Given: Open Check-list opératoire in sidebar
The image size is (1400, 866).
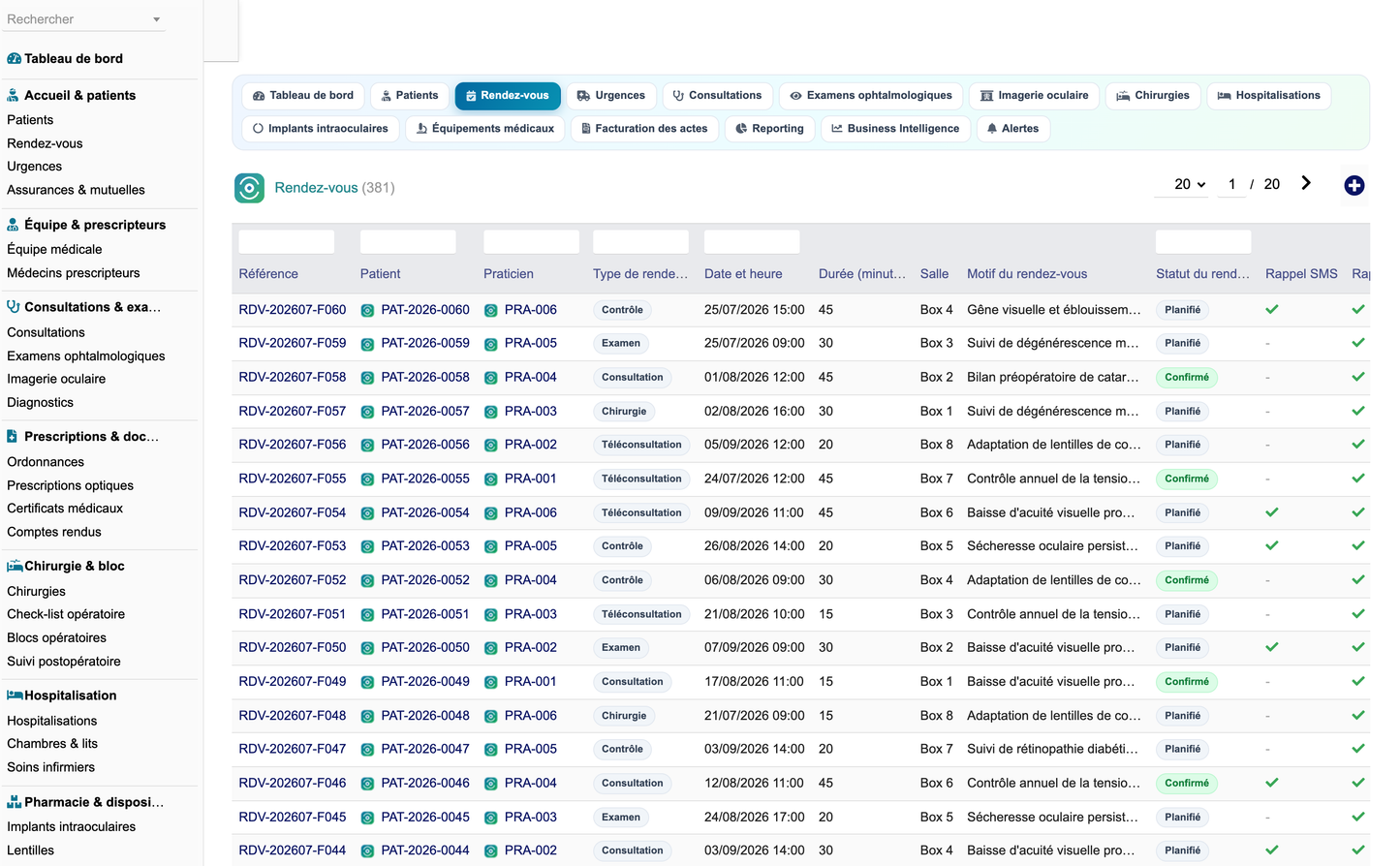Looking at the screenshot, I should coord(66,614).
